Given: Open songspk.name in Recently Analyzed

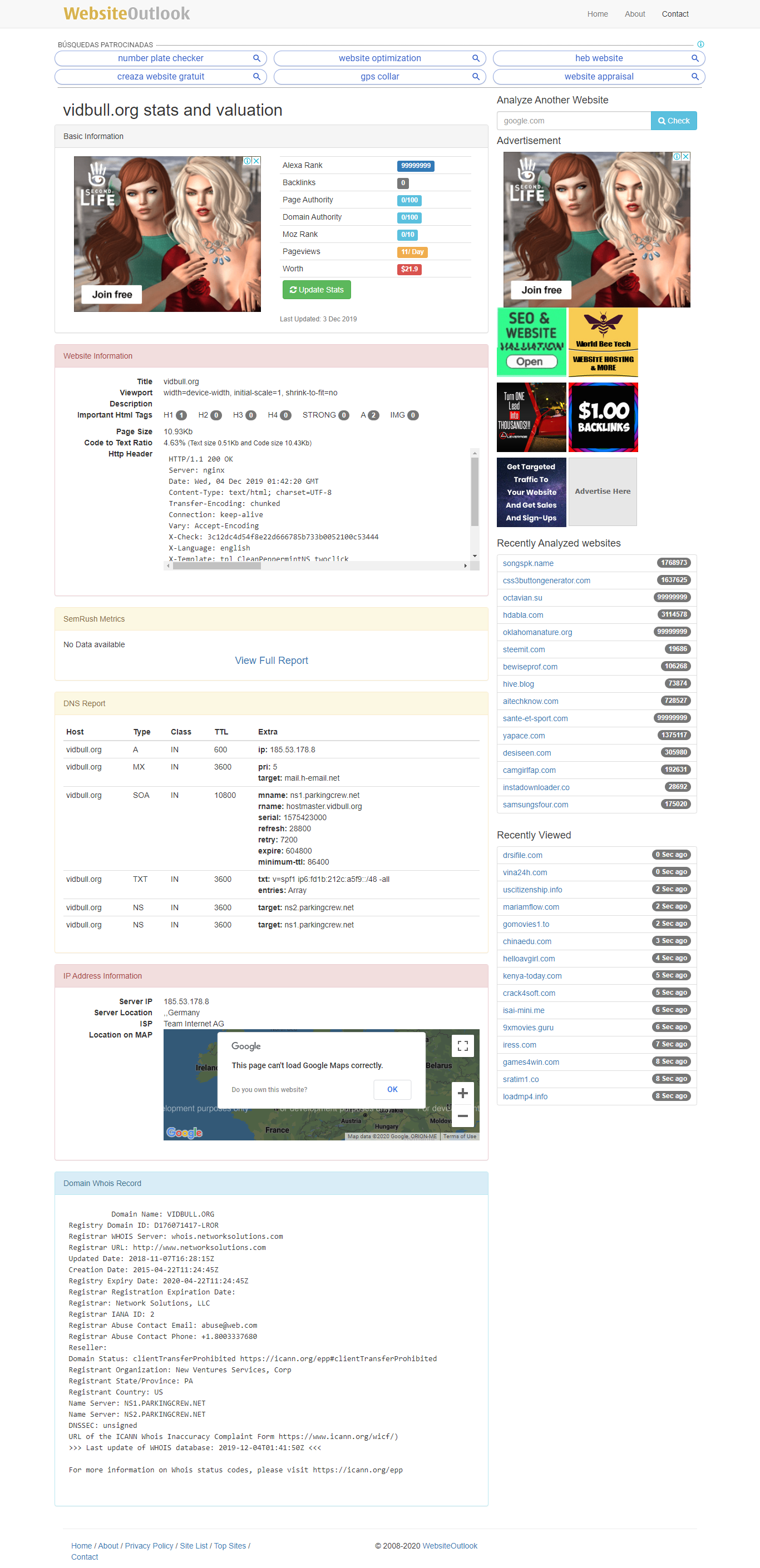Looking at the screenshot, I should (x=528, y=564).
